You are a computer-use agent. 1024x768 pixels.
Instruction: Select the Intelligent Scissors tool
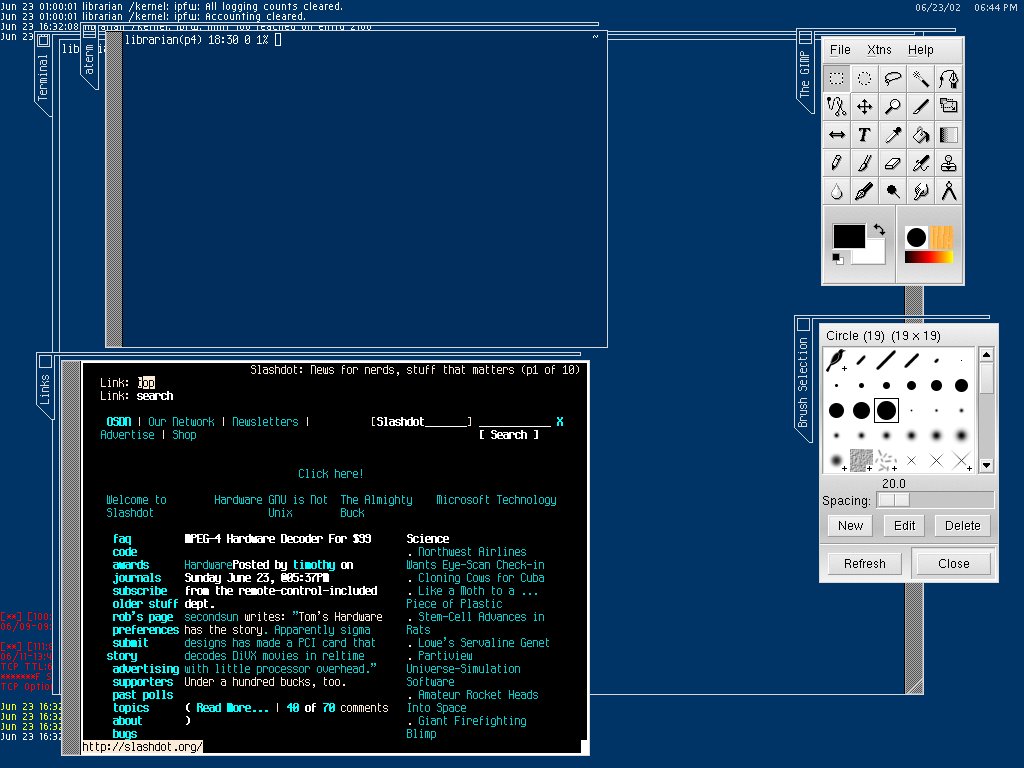coord(837,106)
